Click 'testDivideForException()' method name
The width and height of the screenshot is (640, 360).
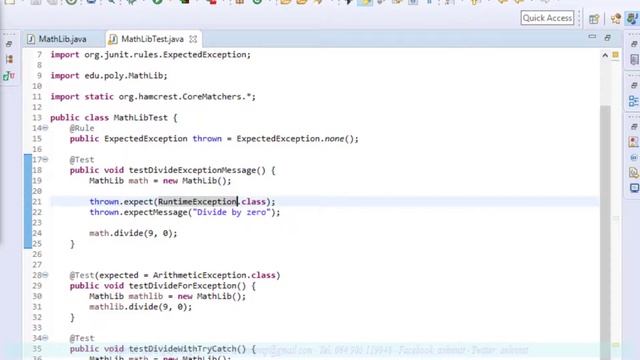pyautogui.click(x=188, y=286)
